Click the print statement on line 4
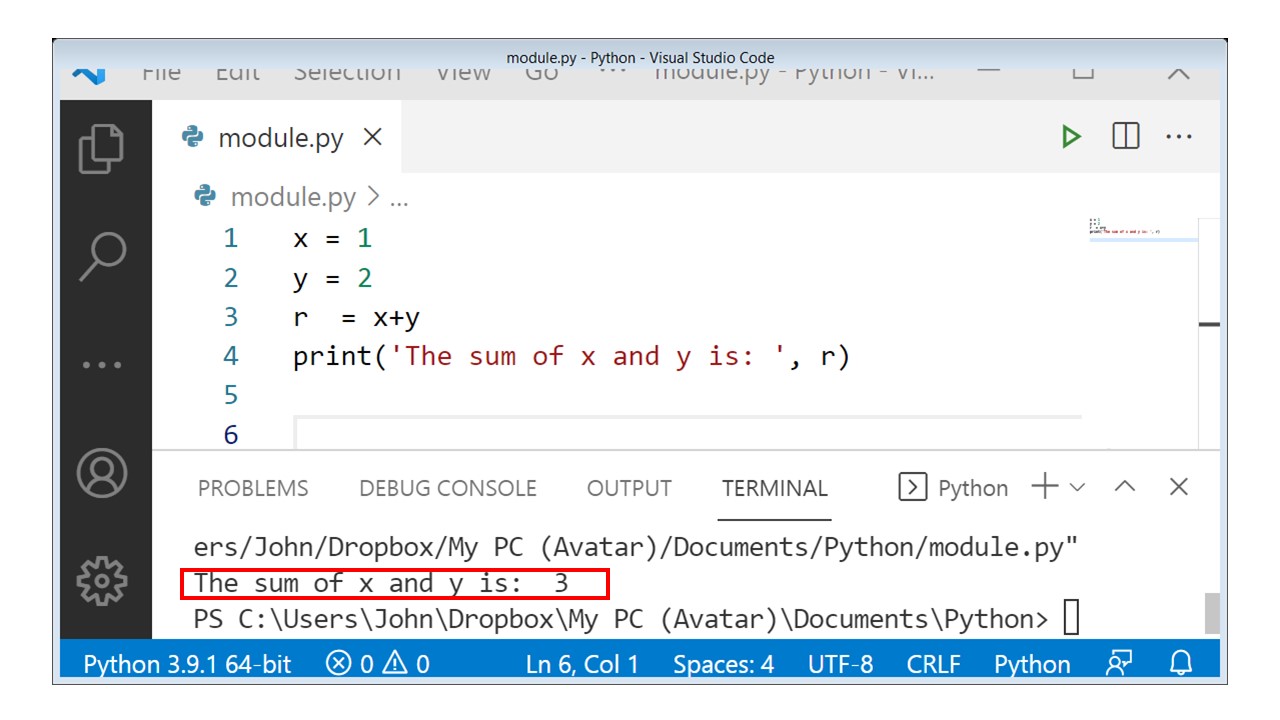The height and width of the screenshot is (720, 1280). click(x=571, y=356)
